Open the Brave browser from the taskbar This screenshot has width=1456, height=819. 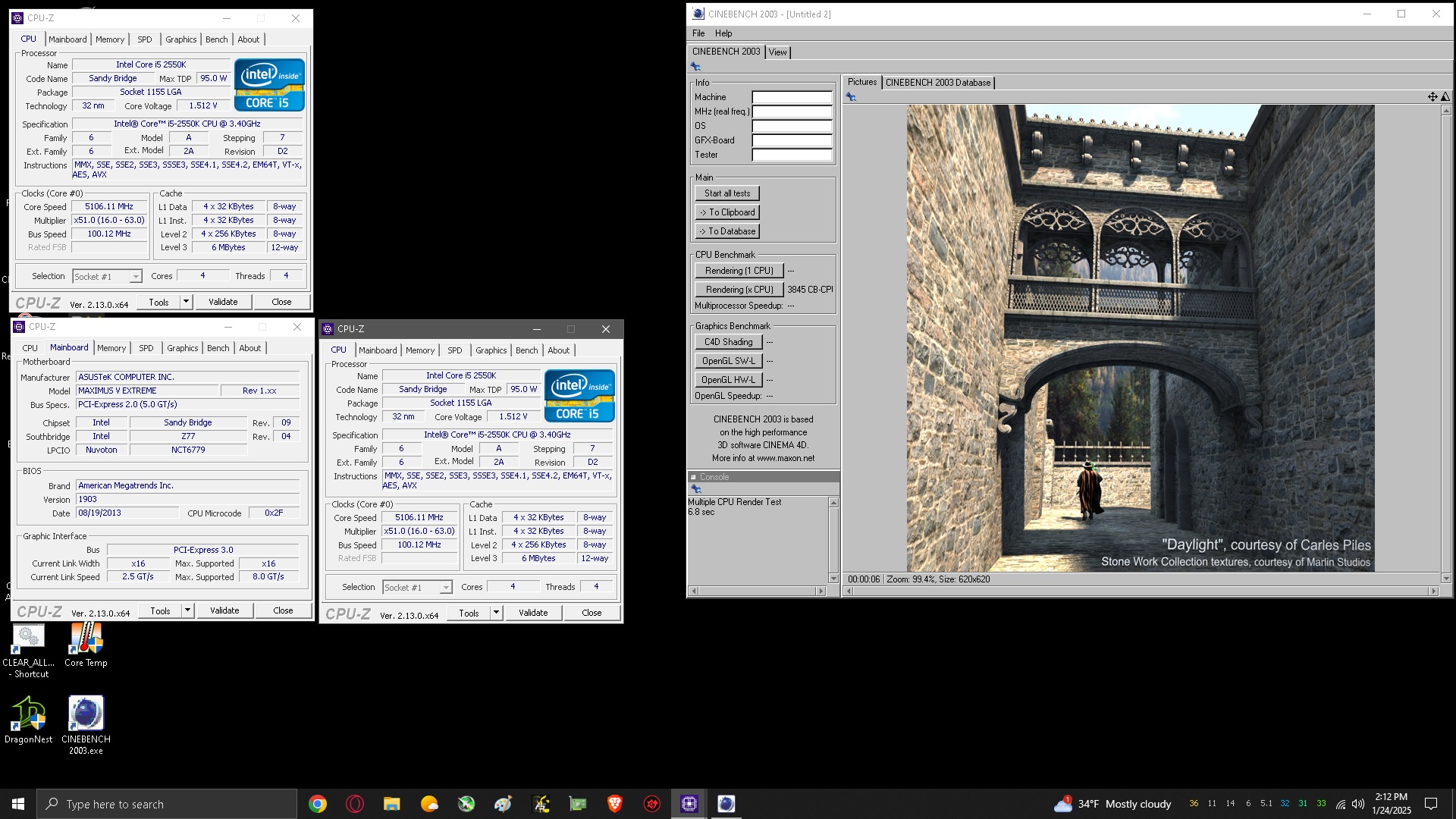click(x=615, y=804)
